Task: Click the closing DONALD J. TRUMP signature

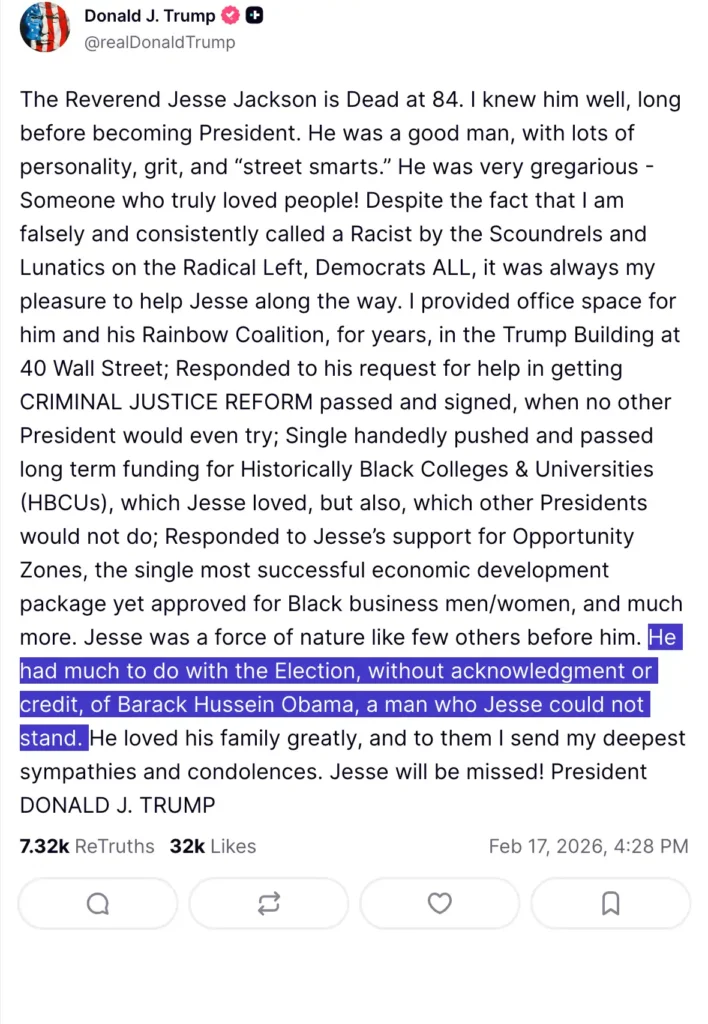Action: pos(117,806)
